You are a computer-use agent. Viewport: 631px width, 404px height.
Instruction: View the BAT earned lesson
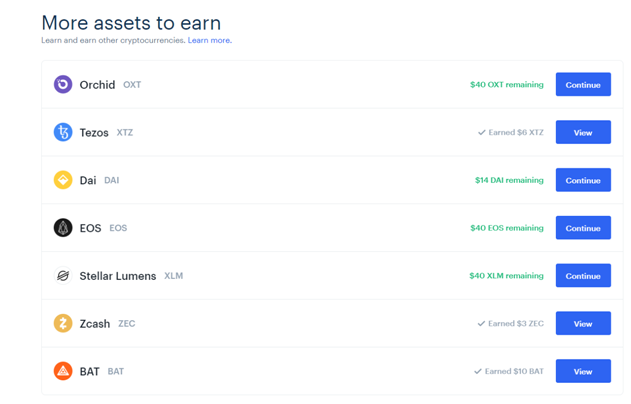coord(583,371)
